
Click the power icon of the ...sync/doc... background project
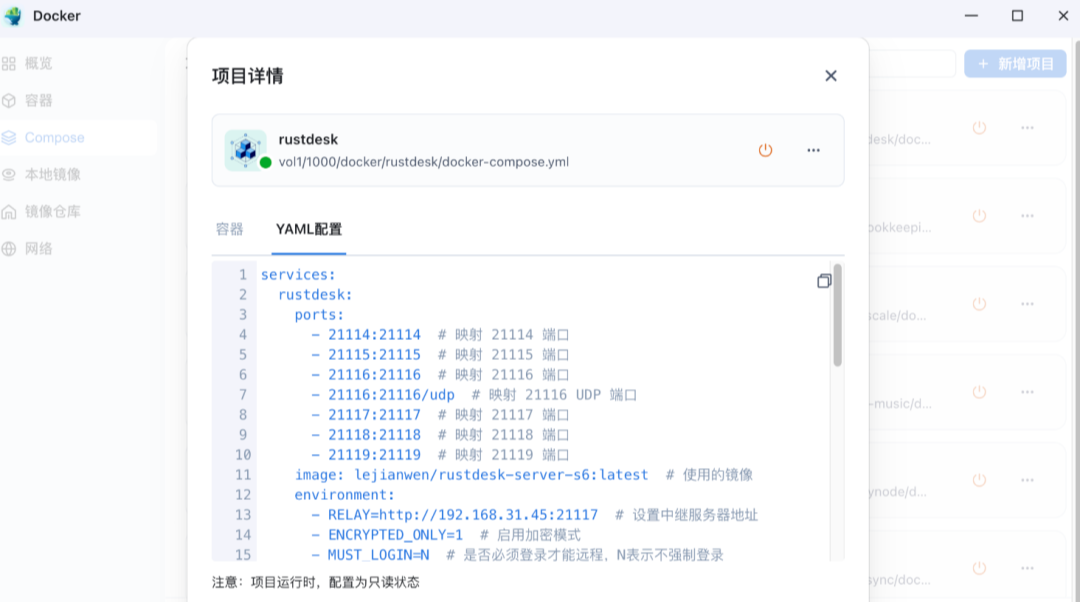[979, 568]
